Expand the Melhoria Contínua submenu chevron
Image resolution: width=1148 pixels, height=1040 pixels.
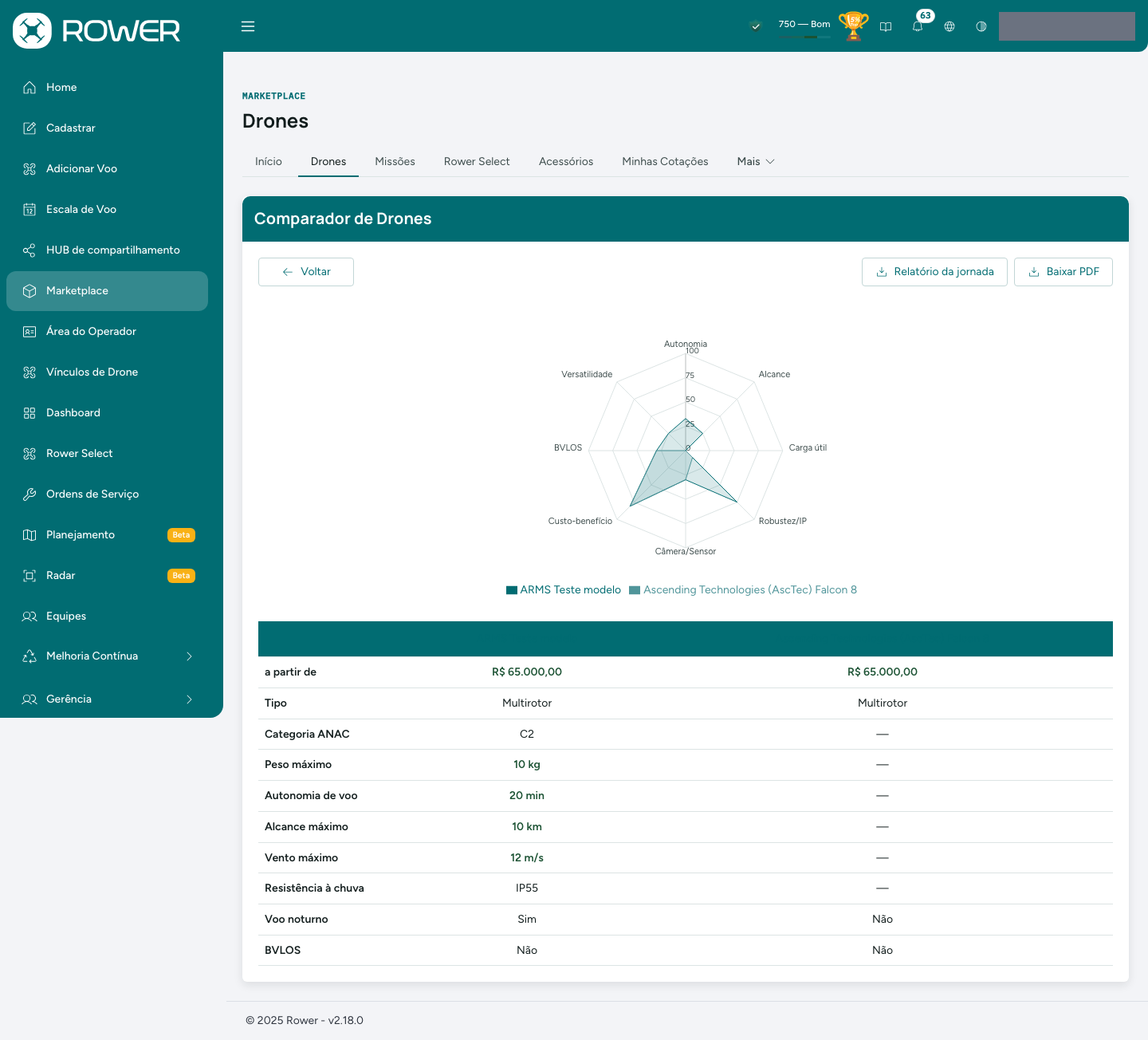point(189,656)
